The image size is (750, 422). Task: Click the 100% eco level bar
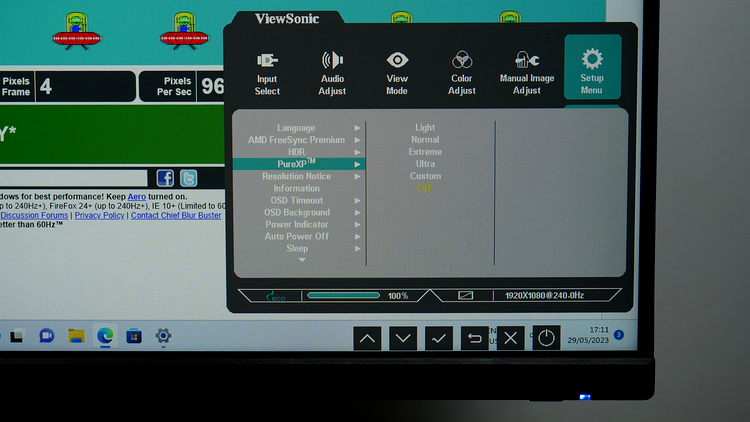pos(343,295)
